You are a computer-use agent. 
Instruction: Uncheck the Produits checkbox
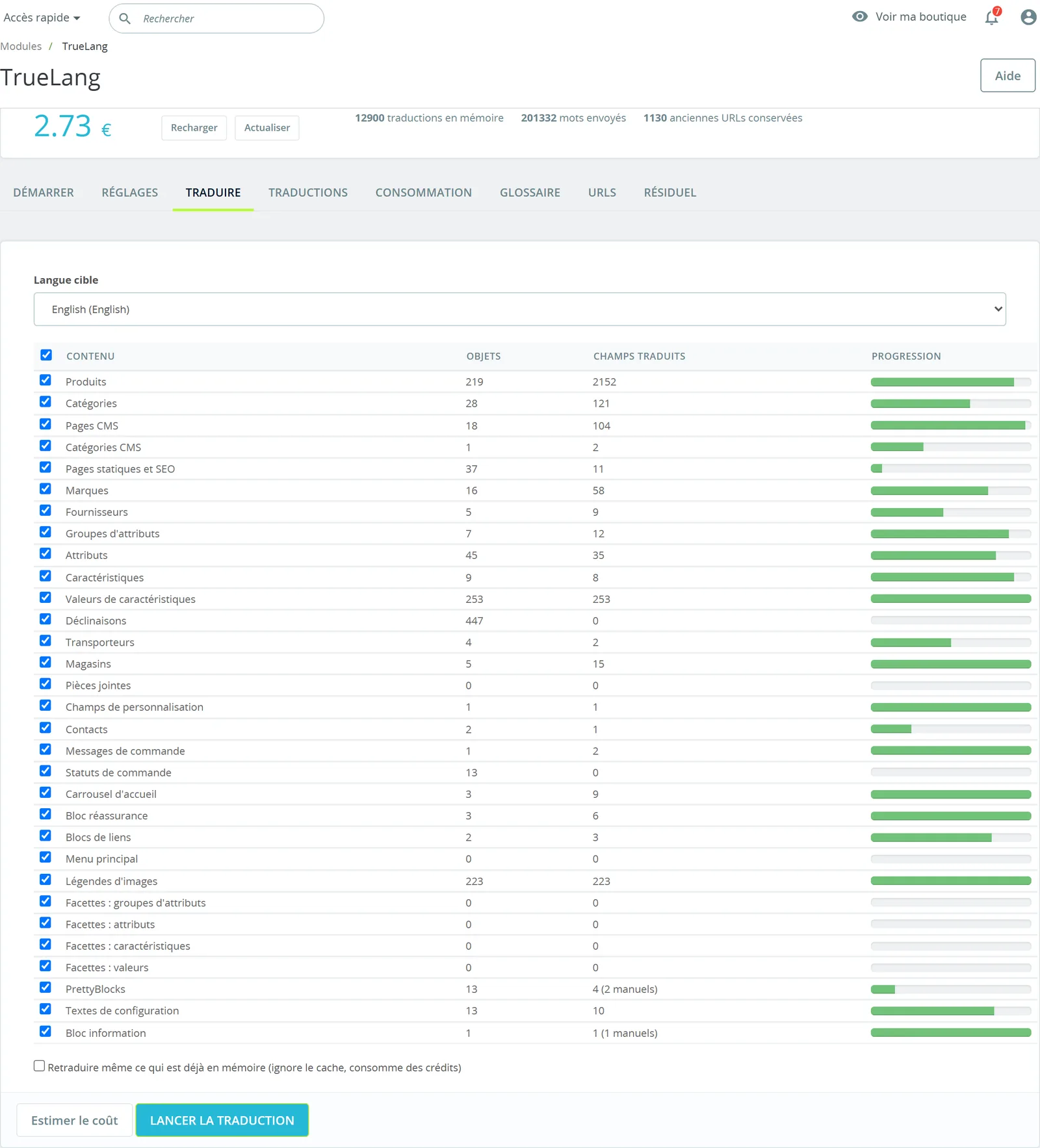tap(45, 380)
